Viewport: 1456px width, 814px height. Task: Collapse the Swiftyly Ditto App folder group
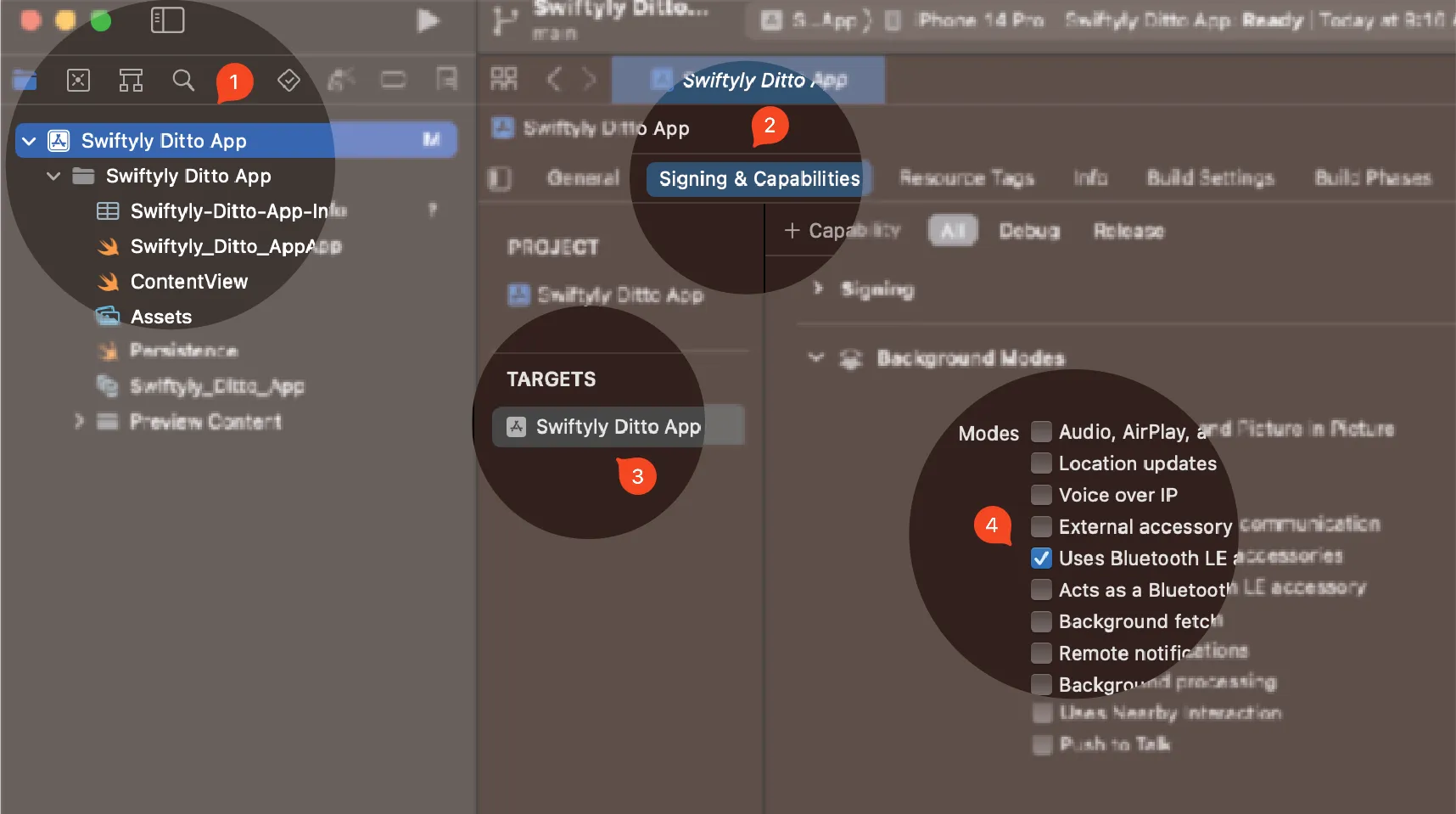53,177
